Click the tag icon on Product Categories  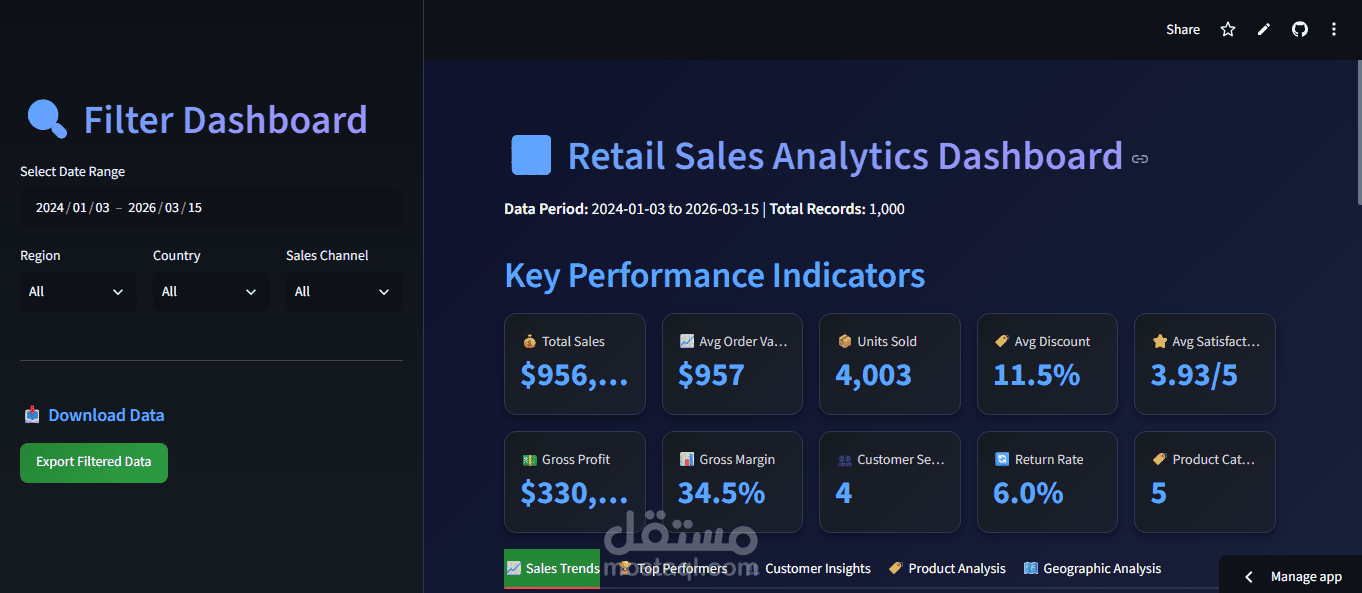pyautogui.click(x=1159, y=459)
